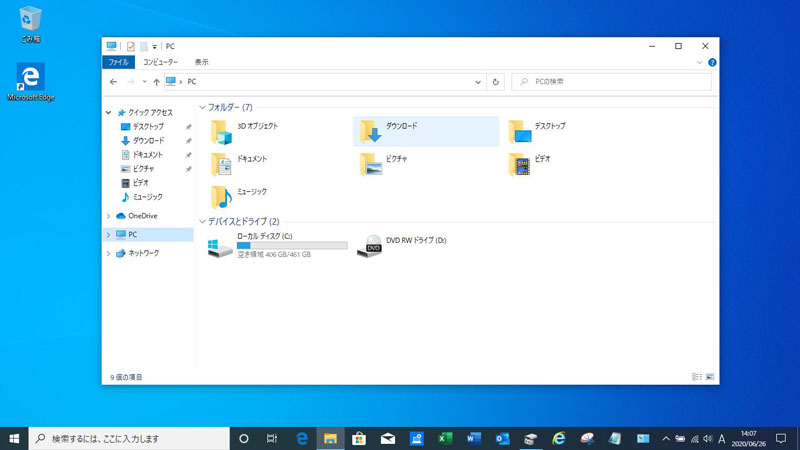Viewport: 800px width, 450px height.
Task: Expand the PC tree node
Action: (x=109, y=235)
